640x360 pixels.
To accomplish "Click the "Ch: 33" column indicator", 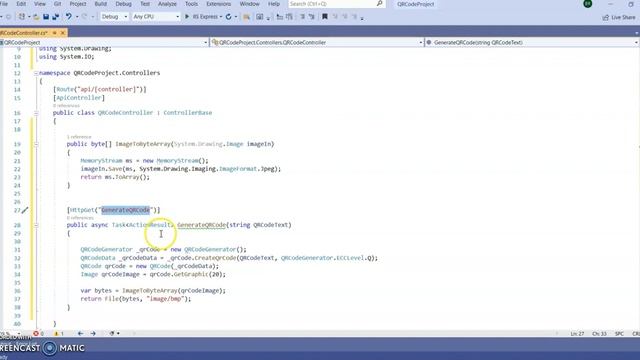I will coord(599,334).
